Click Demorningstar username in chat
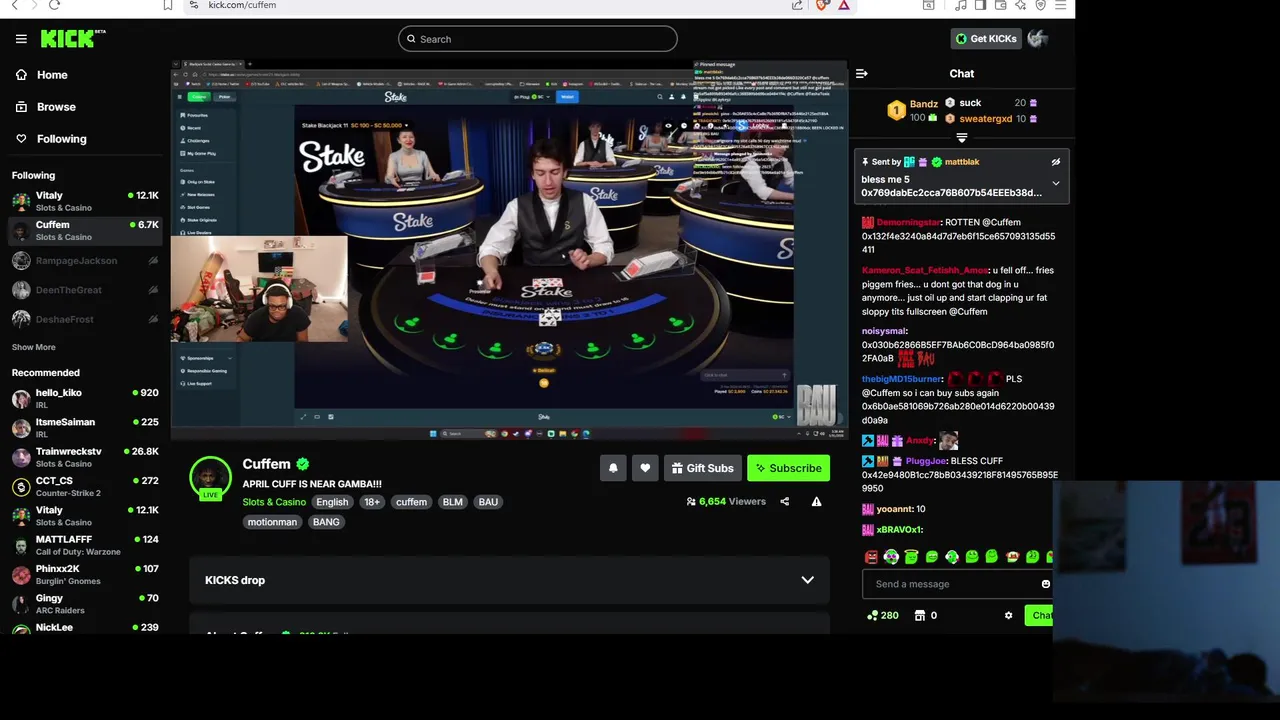This screenshot has width=1280, height=720. click(909, 222)
